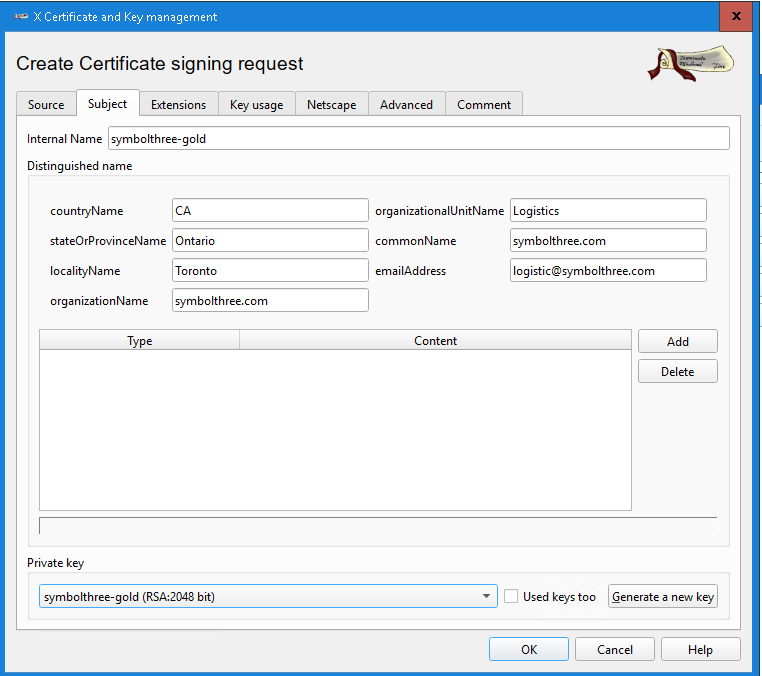Viewport: 762px width, 676px height.
Task: Go to the Key usage tab
Action: pos(256,105)
